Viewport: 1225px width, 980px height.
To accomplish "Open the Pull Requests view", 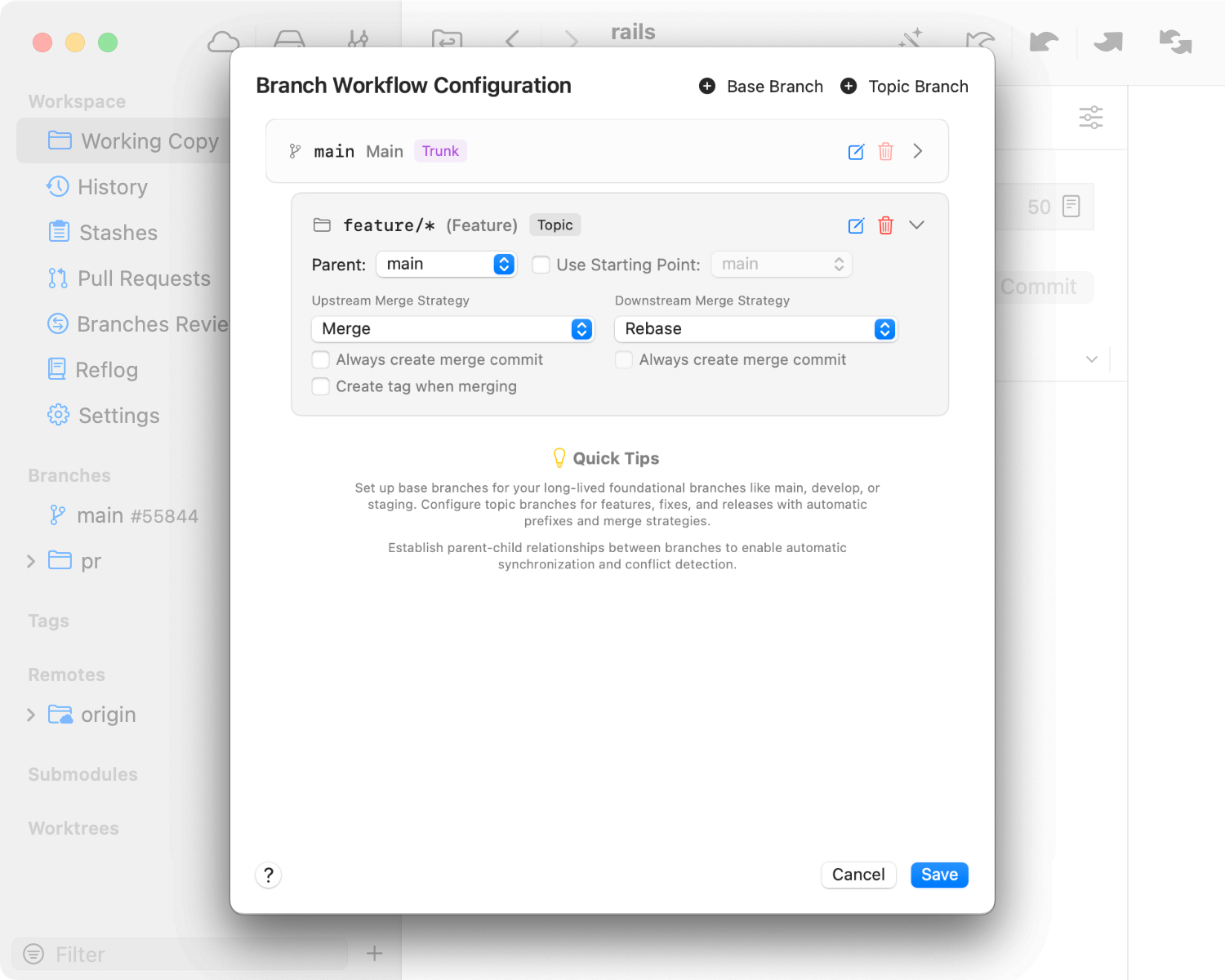I will [x=143, y=278].
